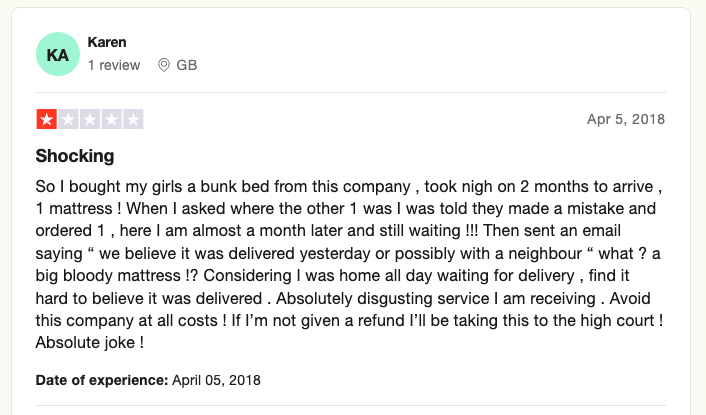706x415 pixels.
Task: Select the fifth grey rating star
Action: coord(133,119)
